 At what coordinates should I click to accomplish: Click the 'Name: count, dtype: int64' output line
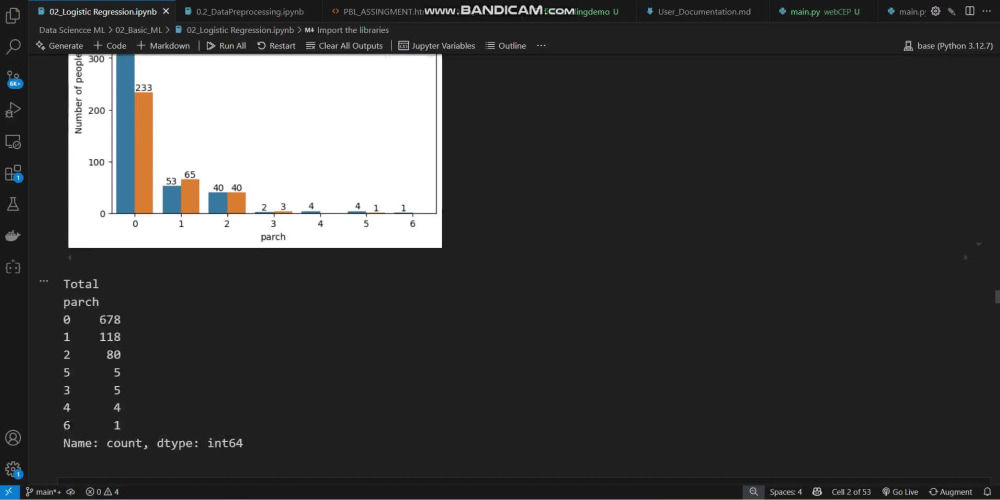pyautogui.click(x=153, y=443)
